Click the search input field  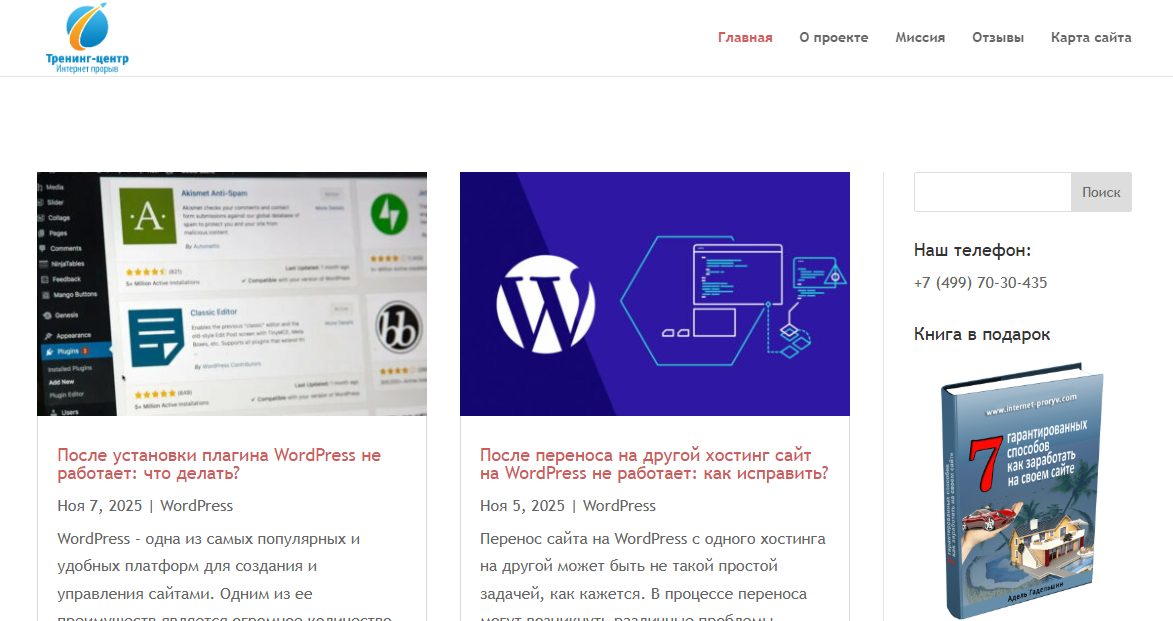[x=993, y=192]
